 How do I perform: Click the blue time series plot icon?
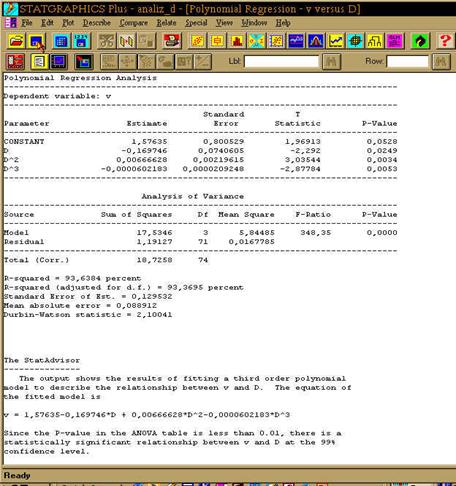(296, 41)
